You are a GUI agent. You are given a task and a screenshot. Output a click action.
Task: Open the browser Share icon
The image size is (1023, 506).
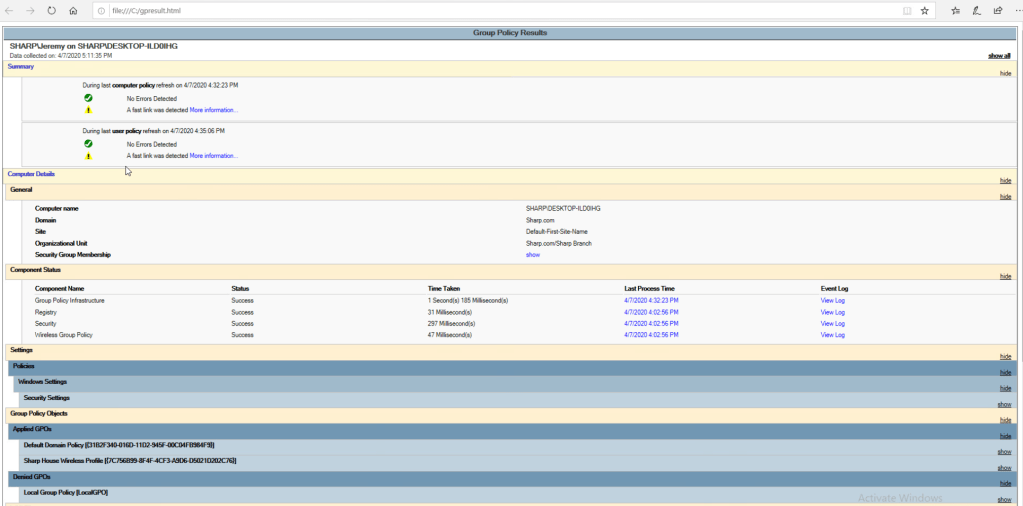[x=998, y=10]
